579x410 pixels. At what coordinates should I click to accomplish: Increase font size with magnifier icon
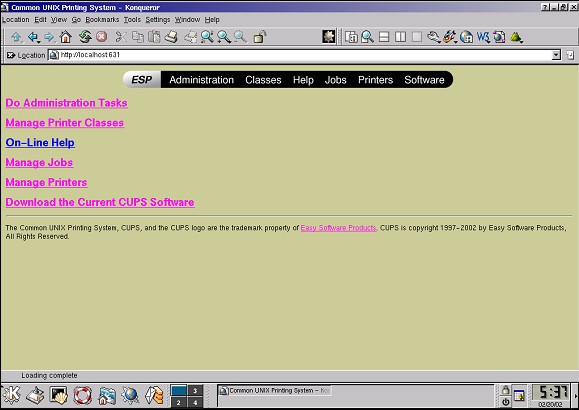click(224, 37)
